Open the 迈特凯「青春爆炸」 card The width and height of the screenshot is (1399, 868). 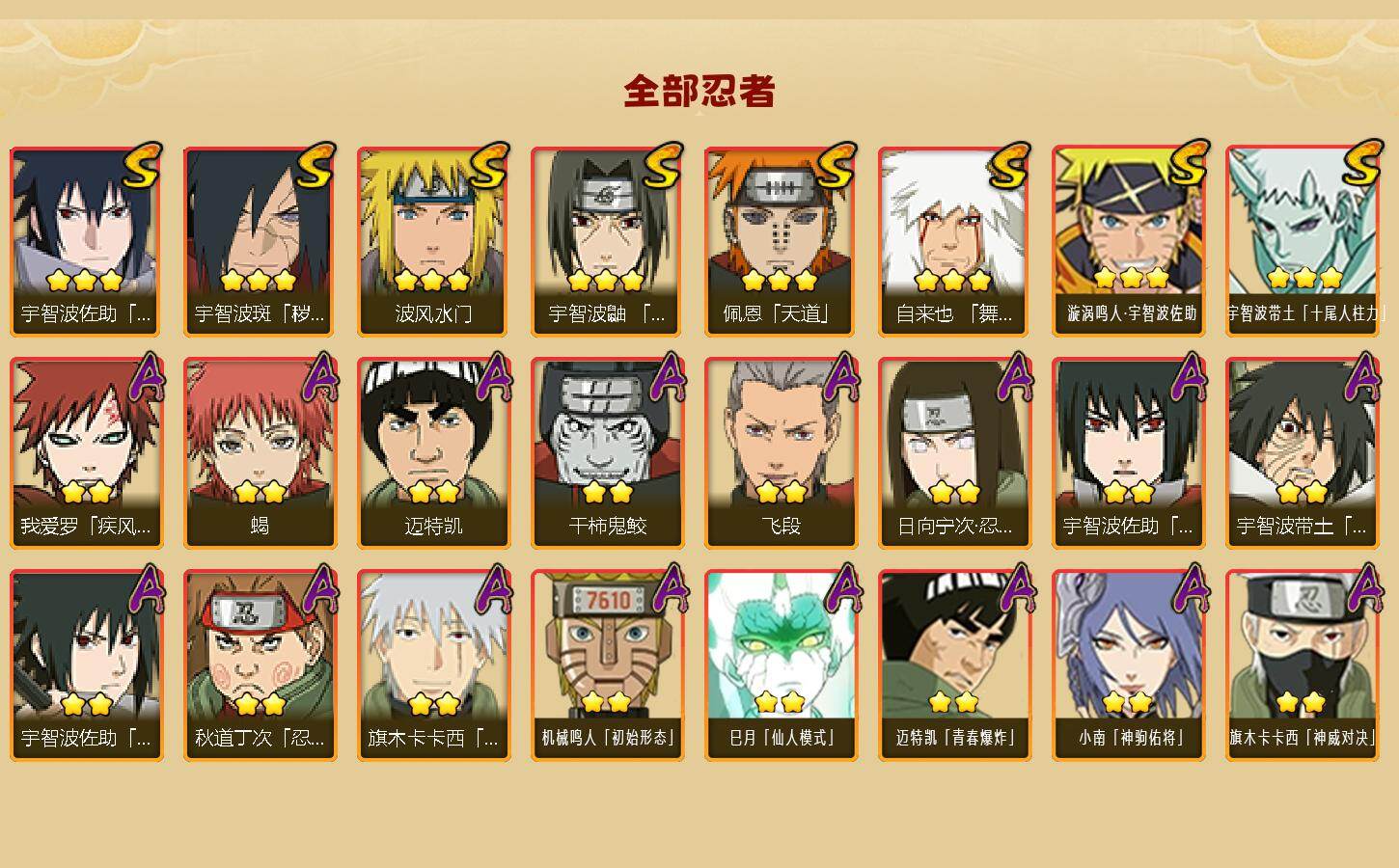coord(954,665)
